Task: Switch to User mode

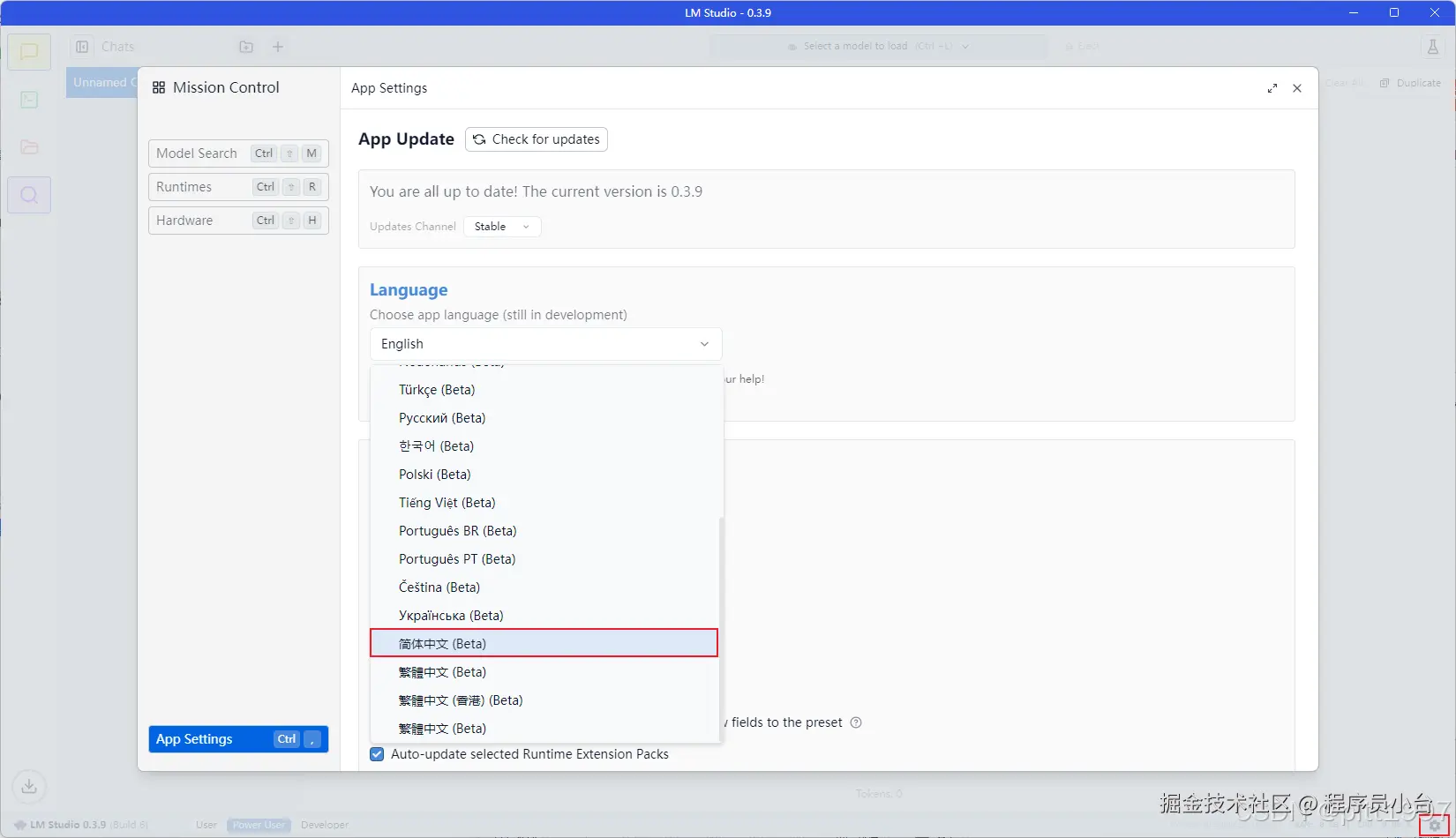Action: coord(206,826)
